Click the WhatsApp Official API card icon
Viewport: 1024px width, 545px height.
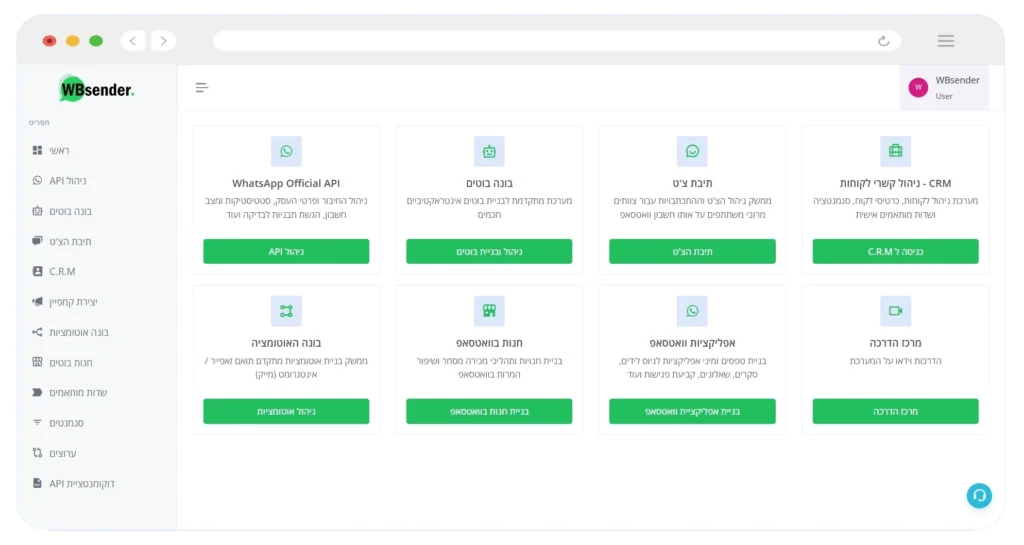[x=286, y=151]
